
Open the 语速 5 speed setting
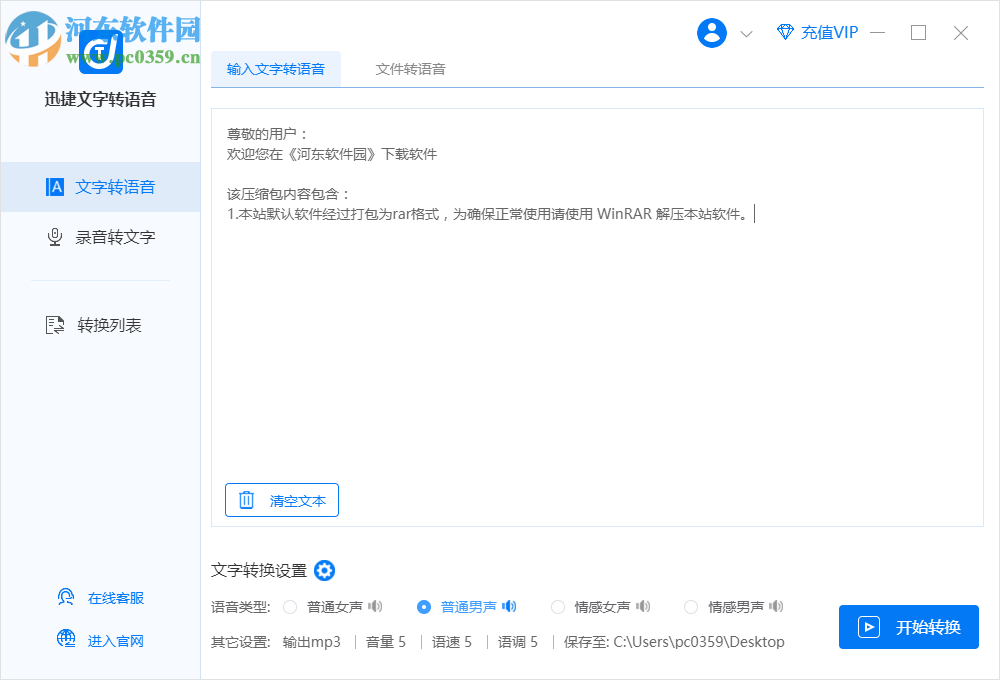[x=452, y=641]
